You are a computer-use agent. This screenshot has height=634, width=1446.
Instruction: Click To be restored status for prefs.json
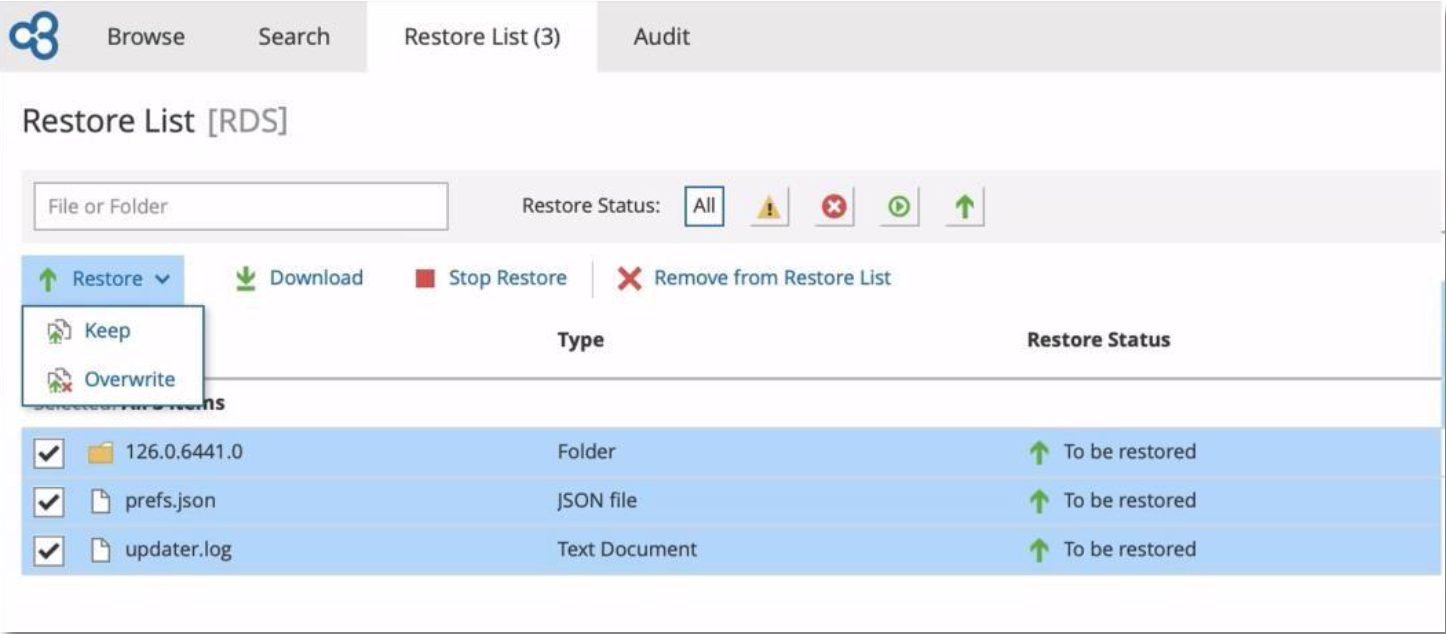coord(1129,501)
